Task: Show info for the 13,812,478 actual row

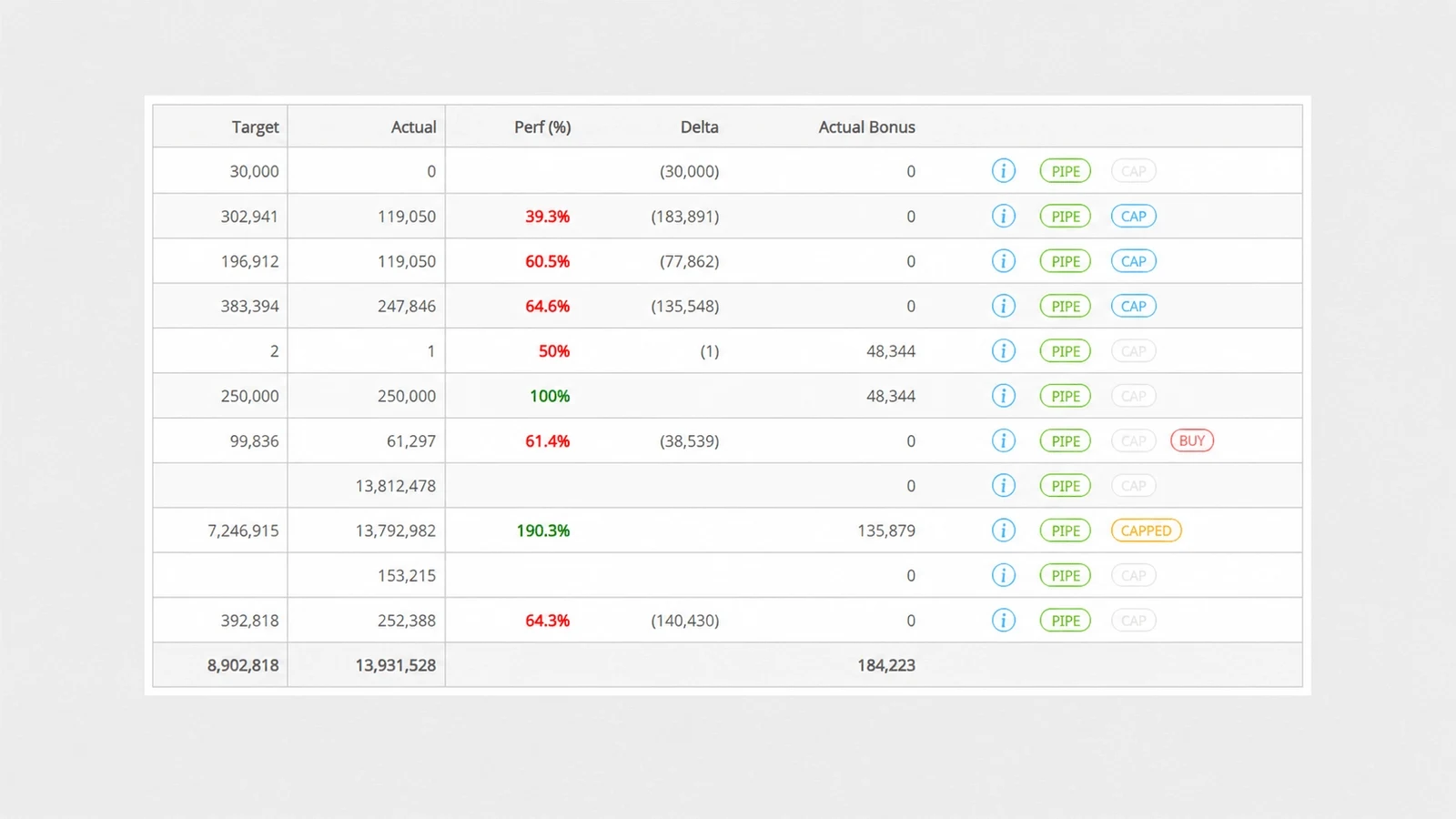Action: 1003,486
